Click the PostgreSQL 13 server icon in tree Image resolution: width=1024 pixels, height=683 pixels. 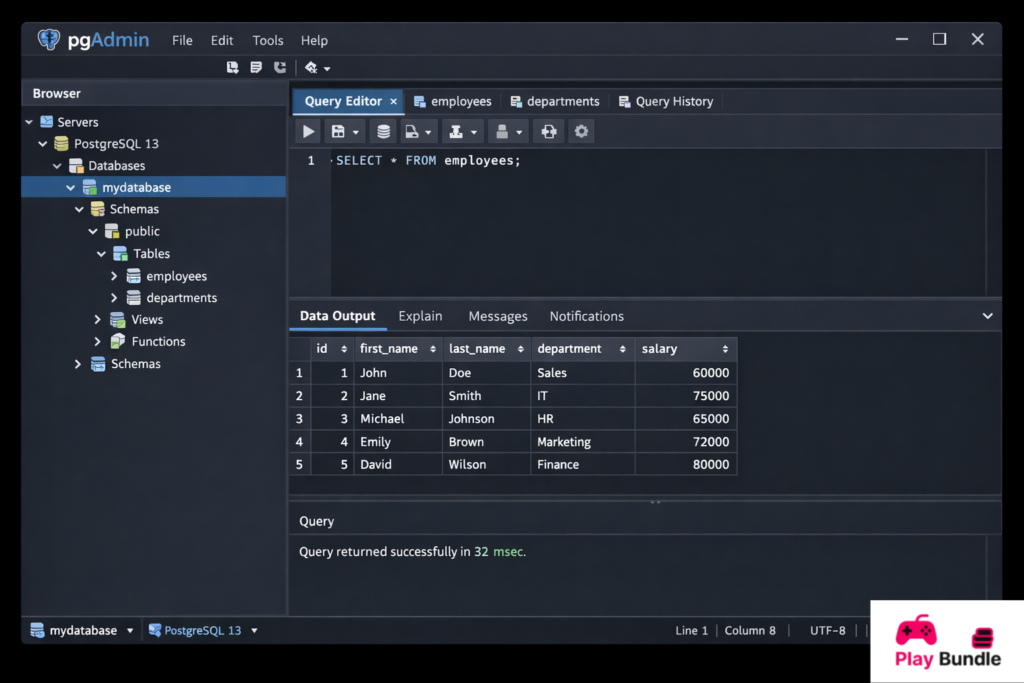pos(62,144)
